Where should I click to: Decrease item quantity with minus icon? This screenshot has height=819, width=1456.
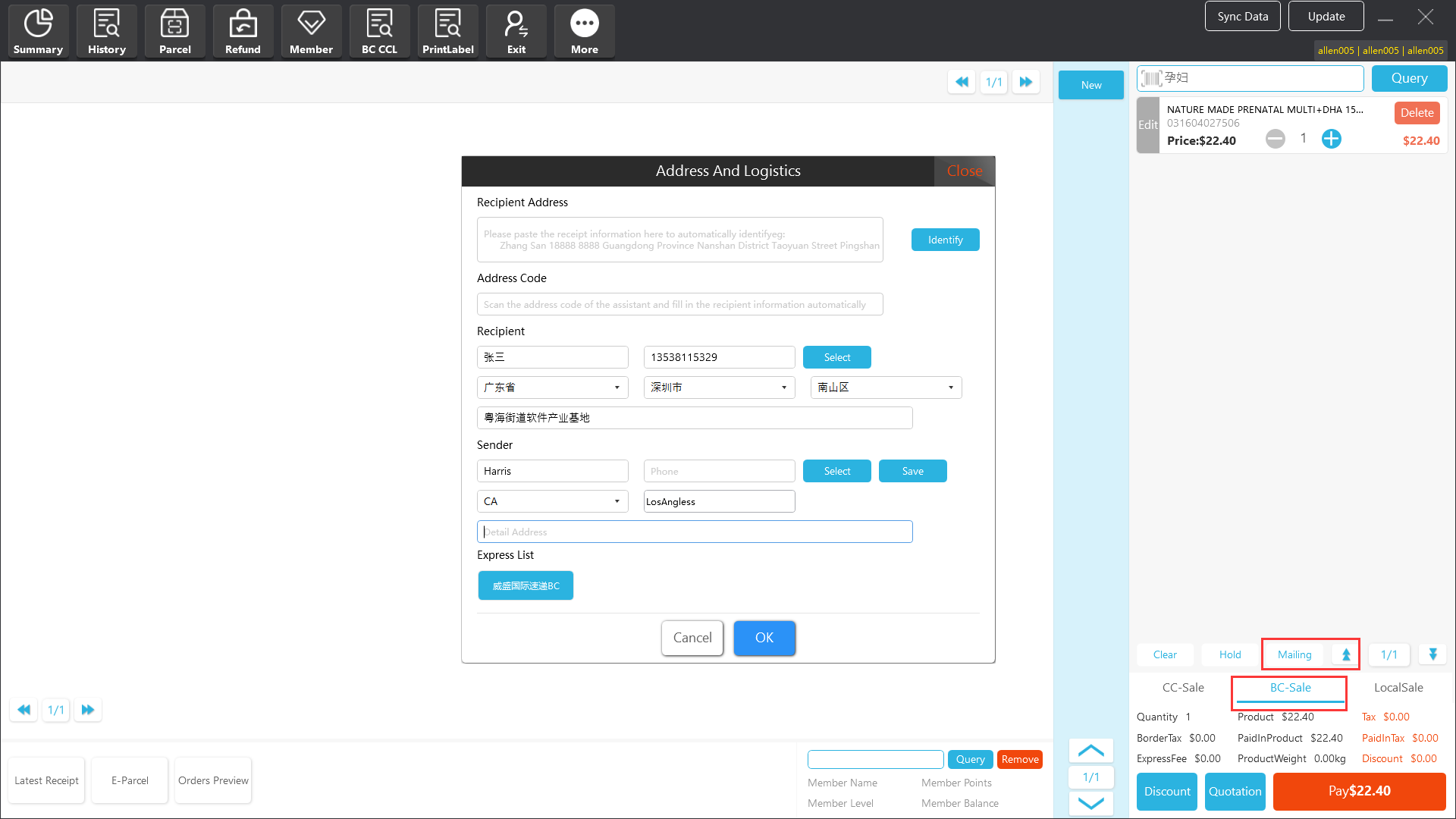click(1276, 139)
